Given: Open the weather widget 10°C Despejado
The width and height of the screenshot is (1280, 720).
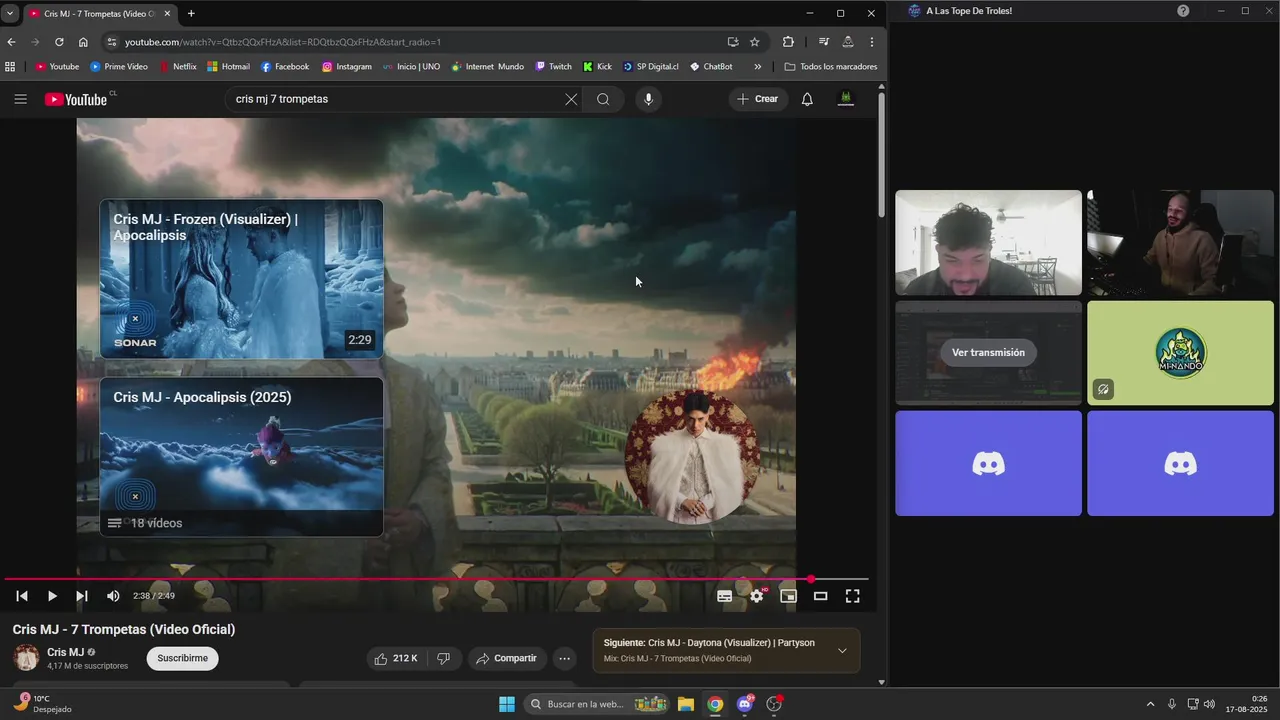Looking at the screenshot, I should (44, 704).
